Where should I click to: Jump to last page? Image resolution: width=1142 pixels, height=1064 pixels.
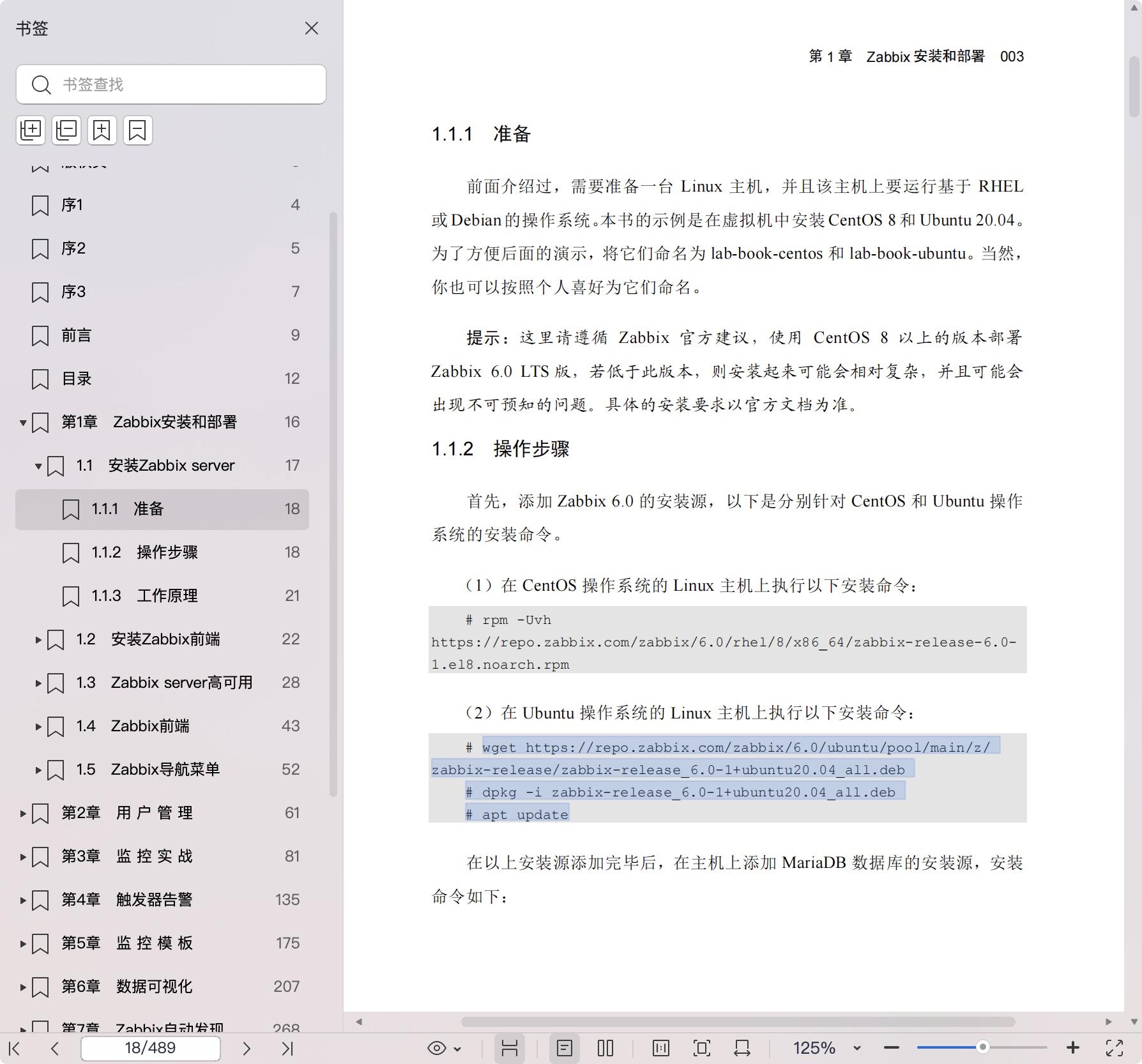click(x=287, y=1048)
